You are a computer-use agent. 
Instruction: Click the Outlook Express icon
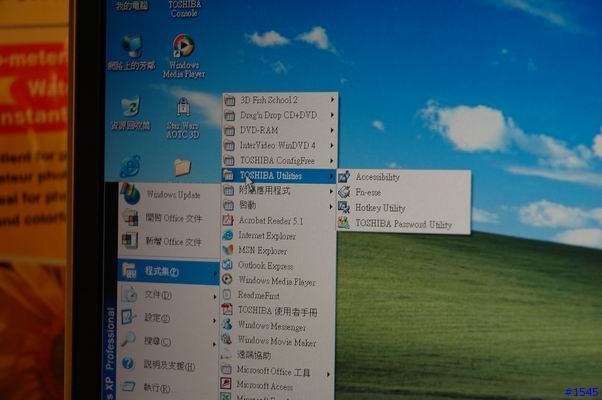click(x=228, y=264)
